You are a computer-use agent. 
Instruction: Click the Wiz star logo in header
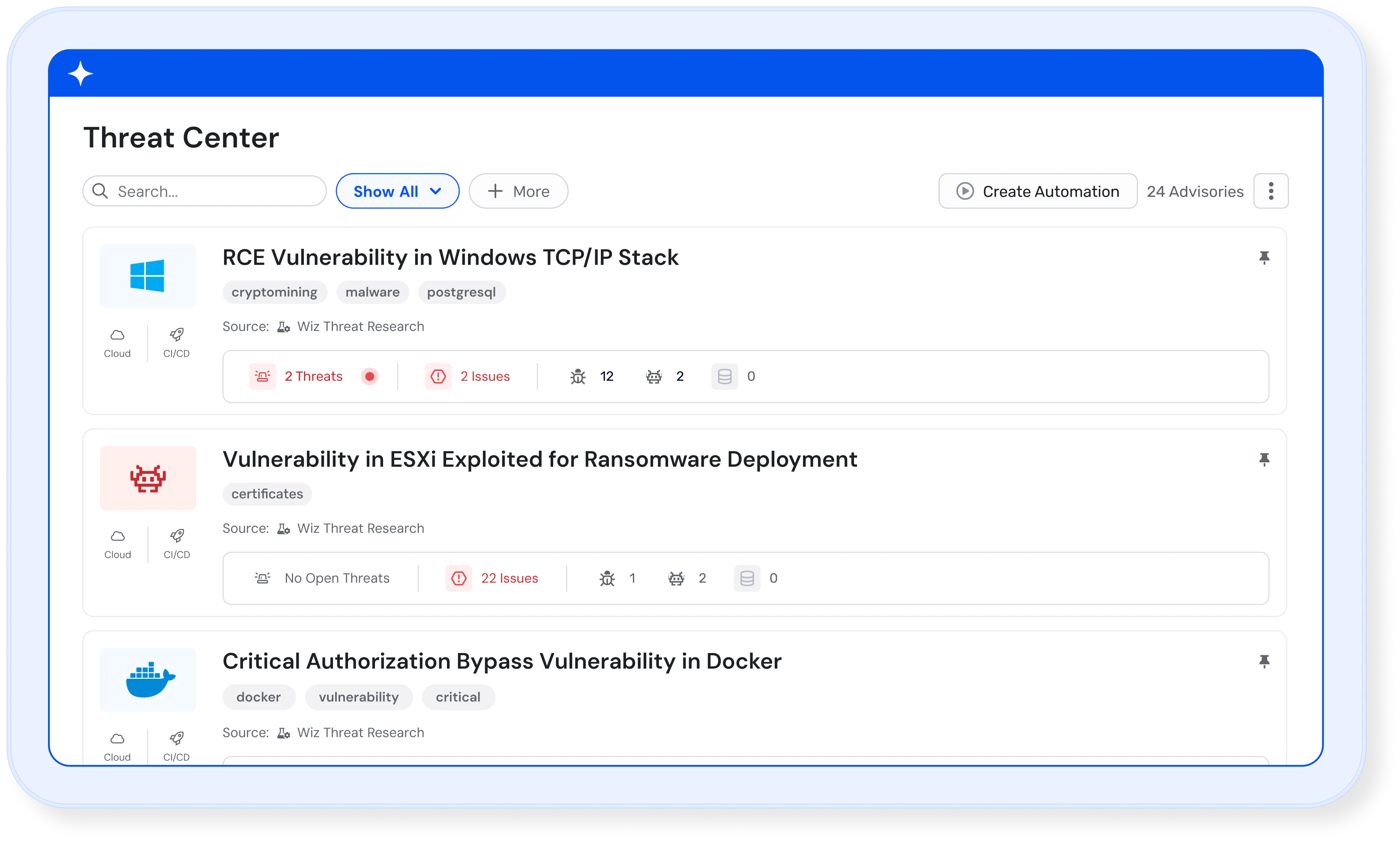click(80, 74)
